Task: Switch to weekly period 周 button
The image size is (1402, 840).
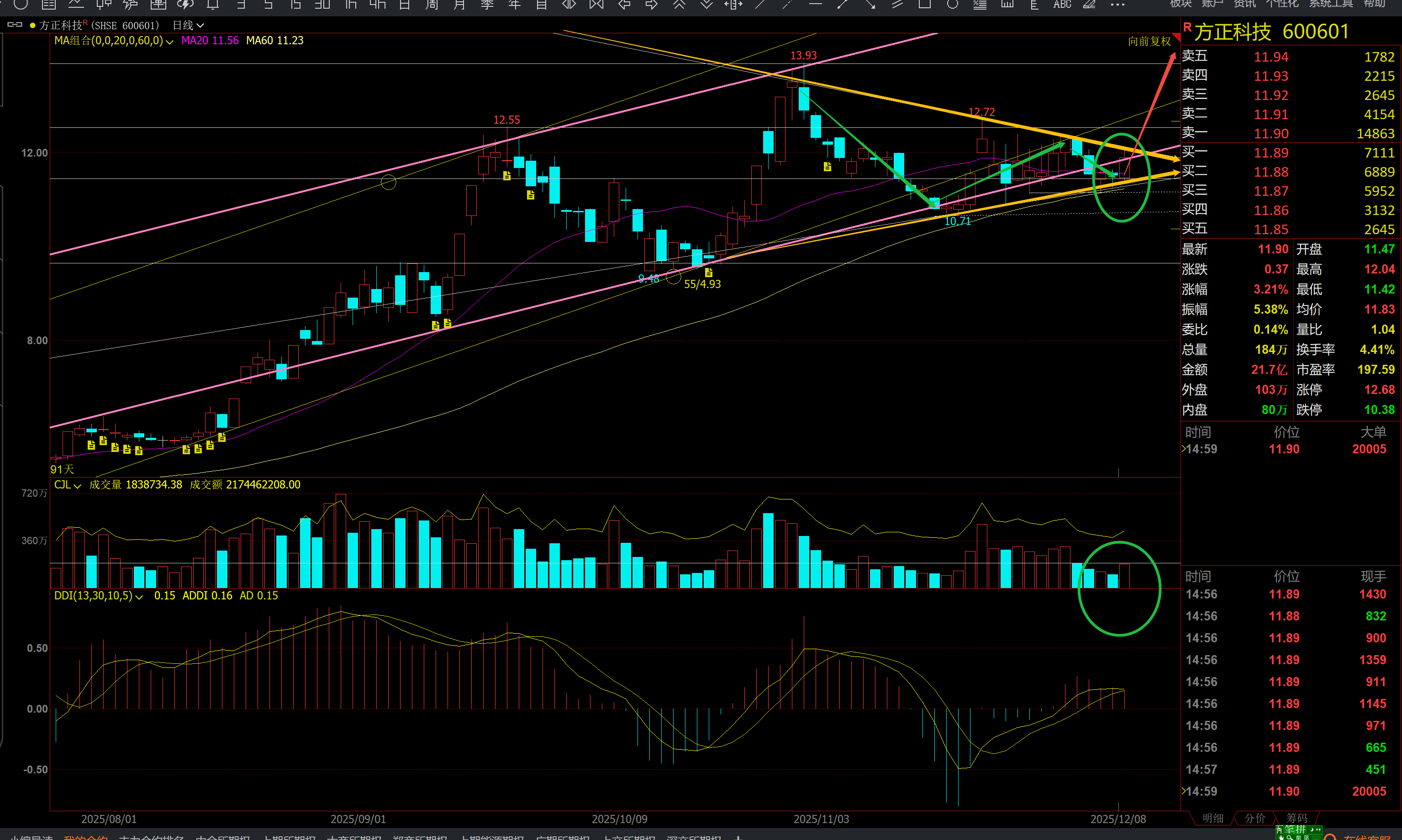Action: tap(432, 5)
